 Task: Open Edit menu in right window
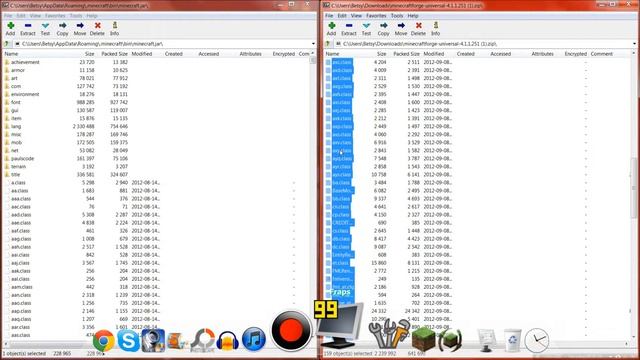click(x=342, y=16)
